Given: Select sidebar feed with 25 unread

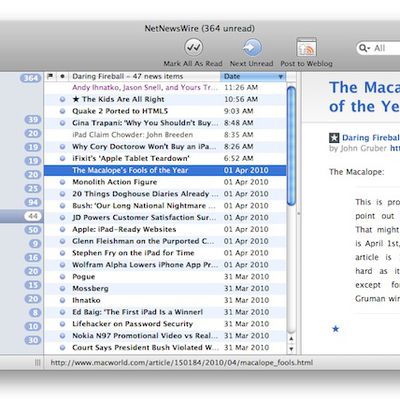Looking at the screenshot, I should point(33,189).
